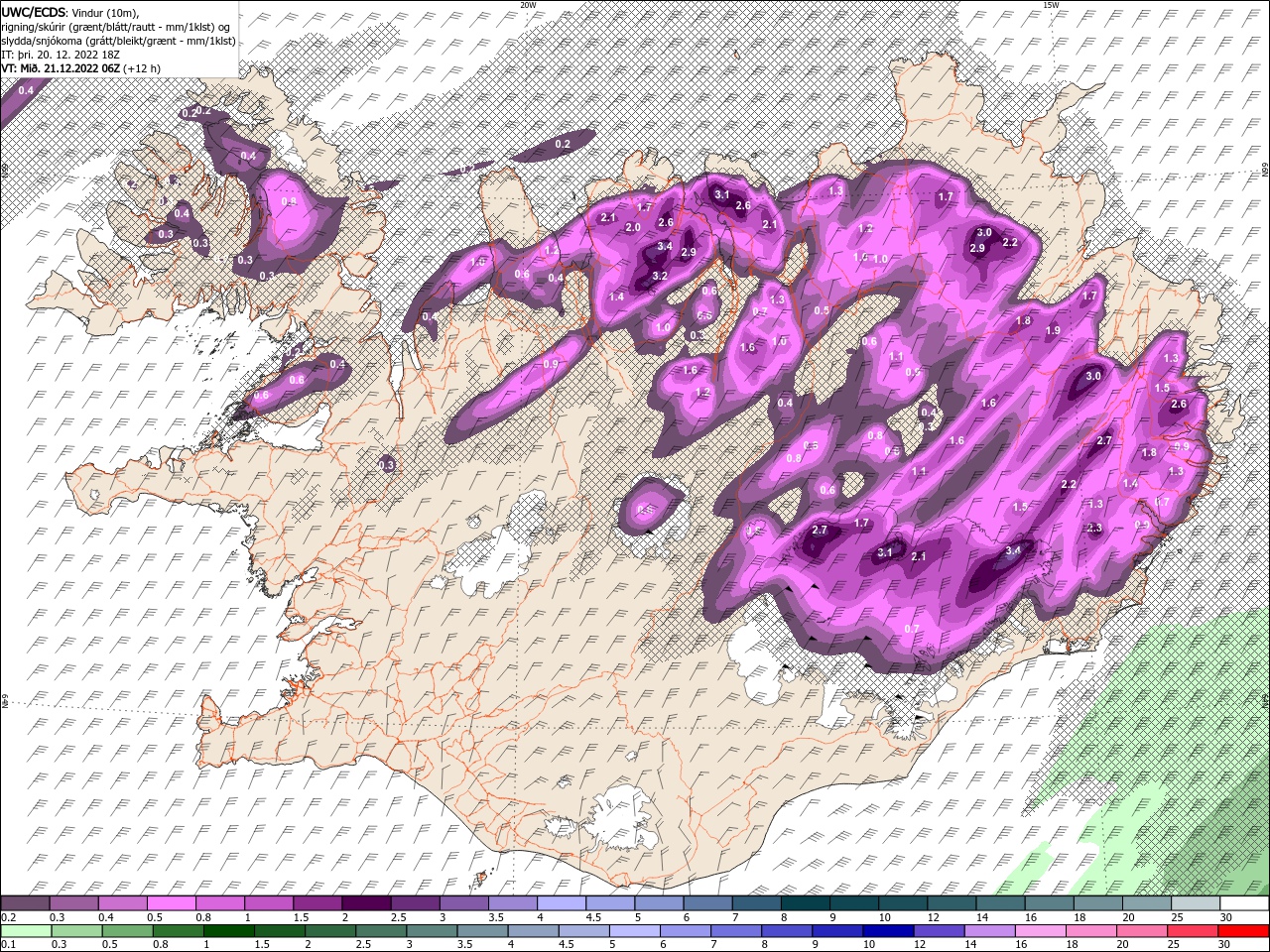Click the "4.5" label in the top legend row
1270x952 pixels.
pos(592,917)
